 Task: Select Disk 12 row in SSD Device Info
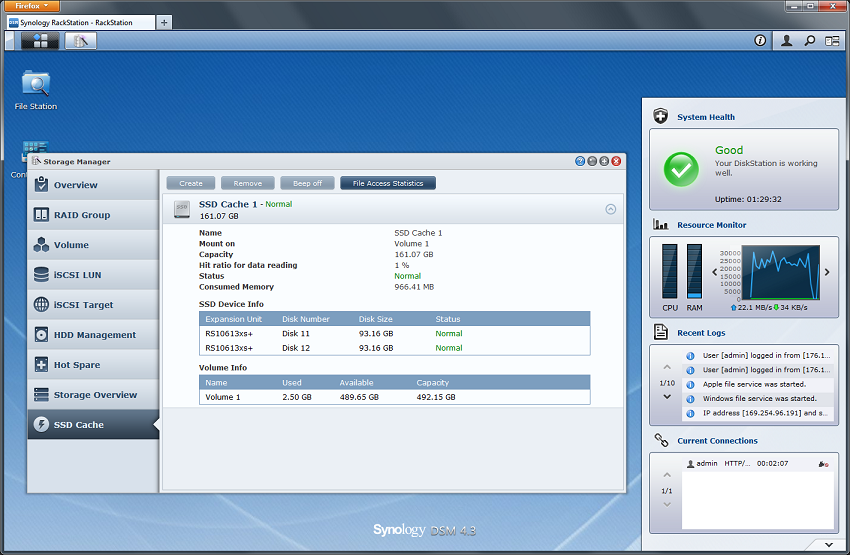click(395, 348)
